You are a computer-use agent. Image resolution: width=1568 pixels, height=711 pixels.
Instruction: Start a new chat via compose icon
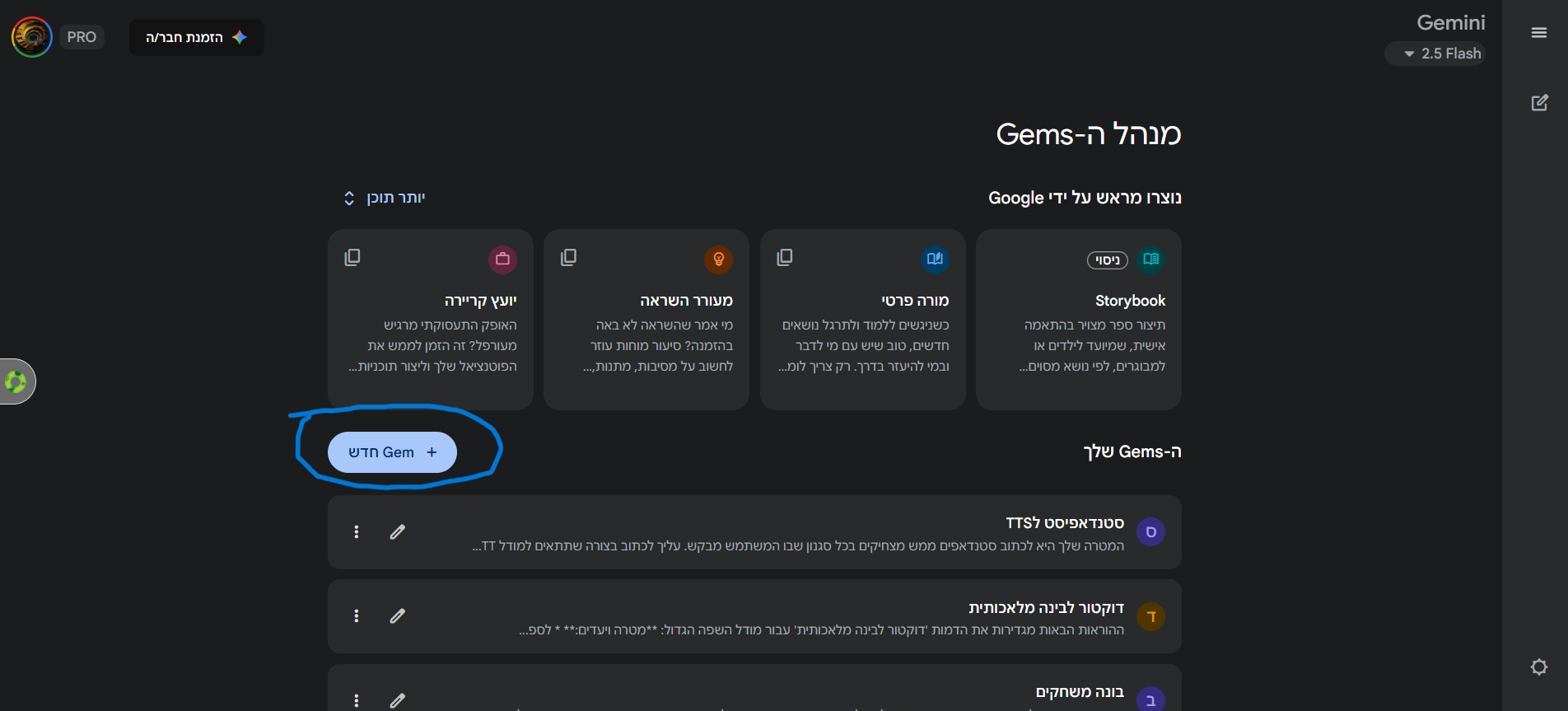(1538, 103)
